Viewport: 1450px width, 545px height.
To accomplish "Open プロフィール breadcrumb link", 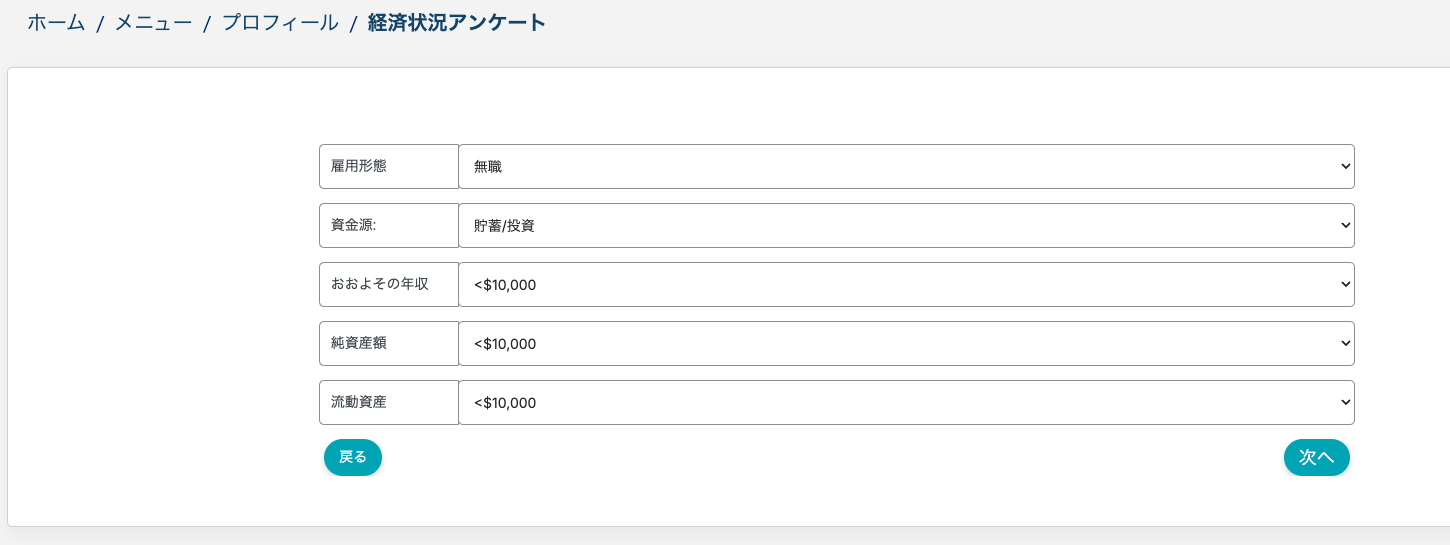I will (x=280, y=23).
